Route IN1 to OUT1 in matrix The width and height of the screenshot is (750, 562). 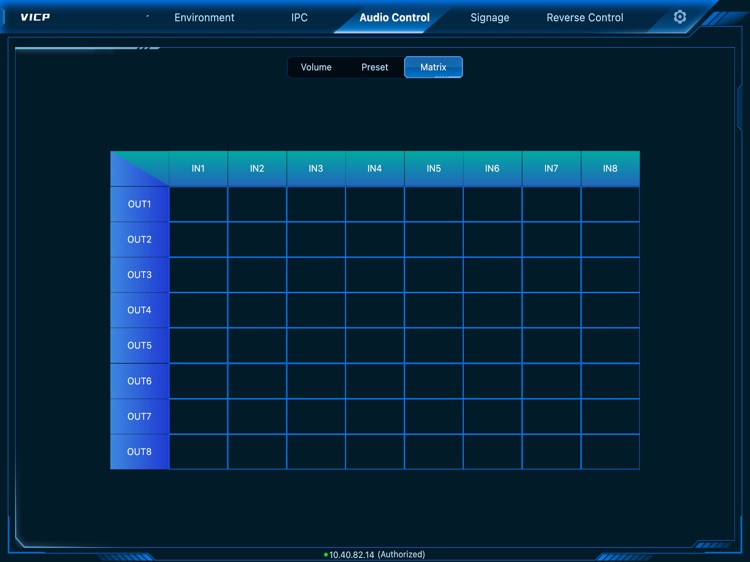199,204
